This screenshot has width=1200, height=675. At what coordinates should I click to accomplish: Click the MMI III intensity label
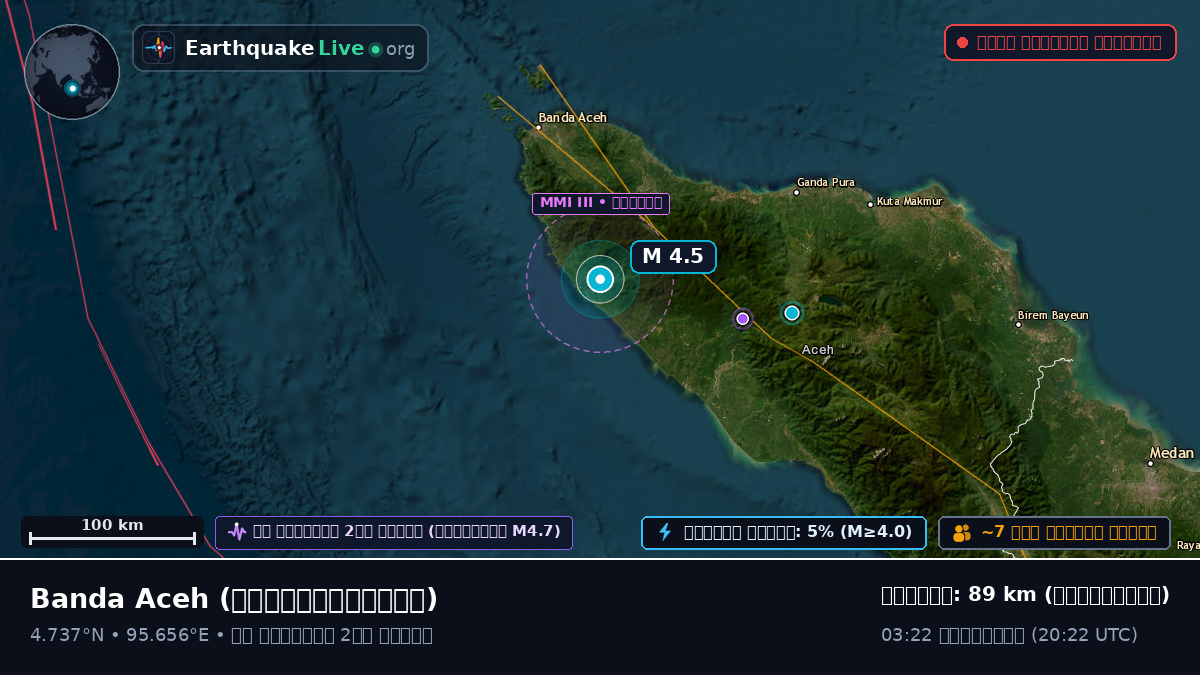[x=600, y=203]
